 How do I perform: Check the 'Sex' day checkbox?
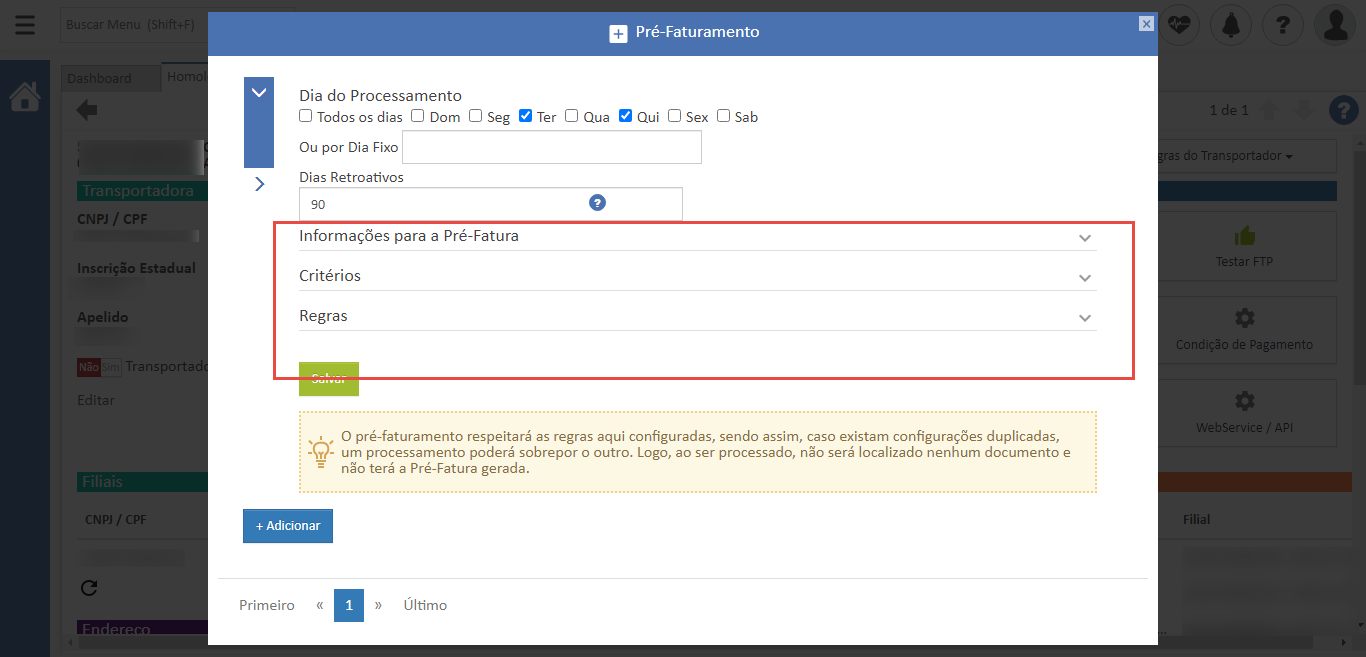[675, 116]
